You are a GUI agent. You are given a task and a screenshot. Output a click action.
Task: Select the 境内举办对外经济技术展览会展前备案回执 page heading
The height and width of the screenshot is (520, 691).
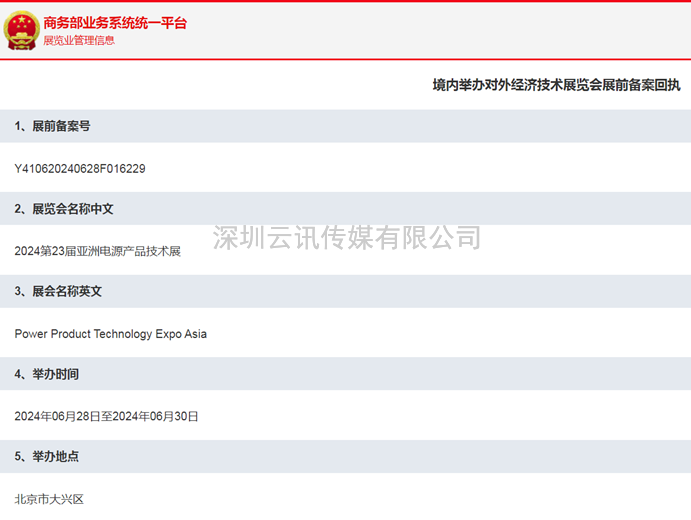tap(556, 85)
